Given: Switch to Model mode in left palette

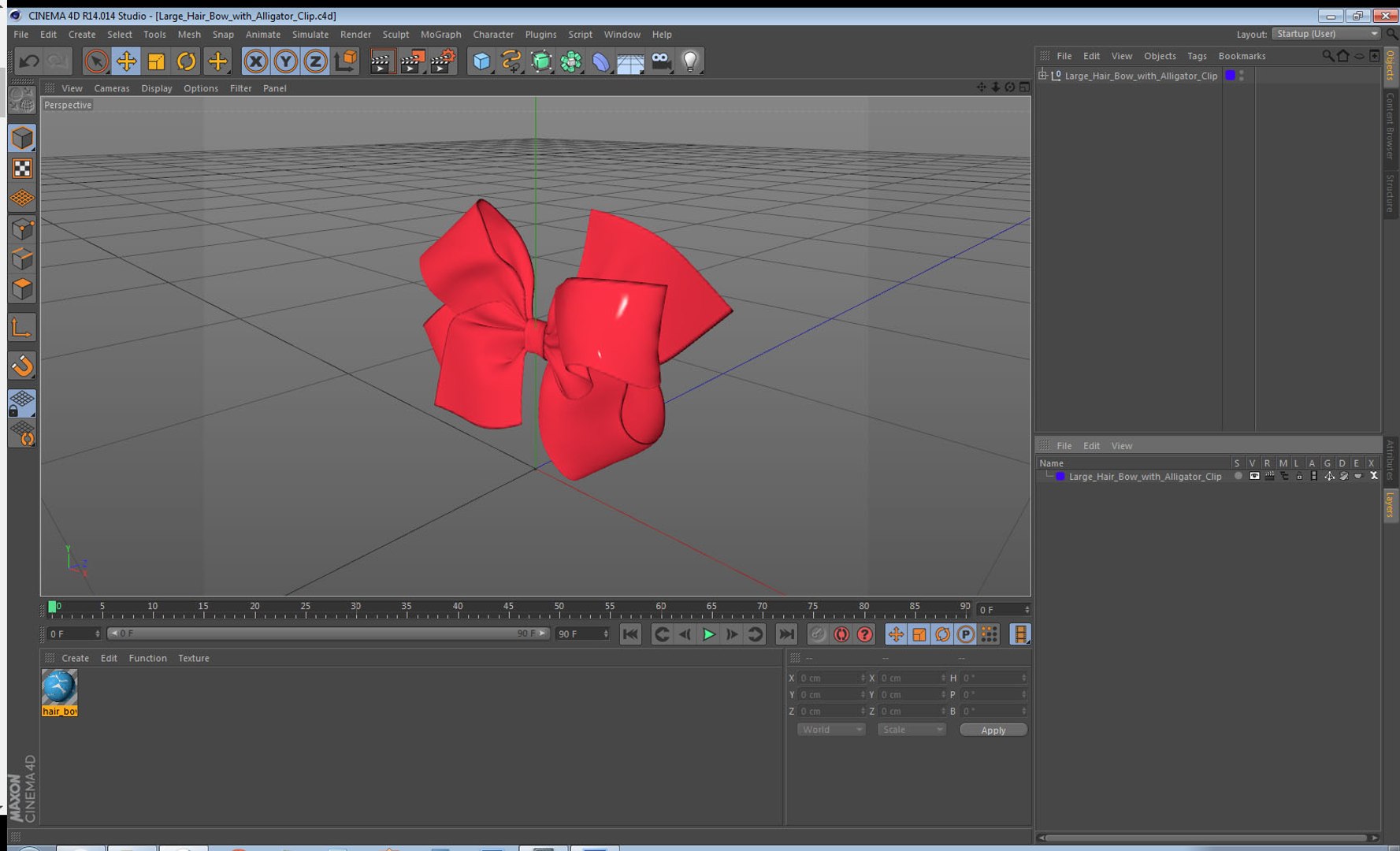Looking at the screenshot, I should coord(22,138).
